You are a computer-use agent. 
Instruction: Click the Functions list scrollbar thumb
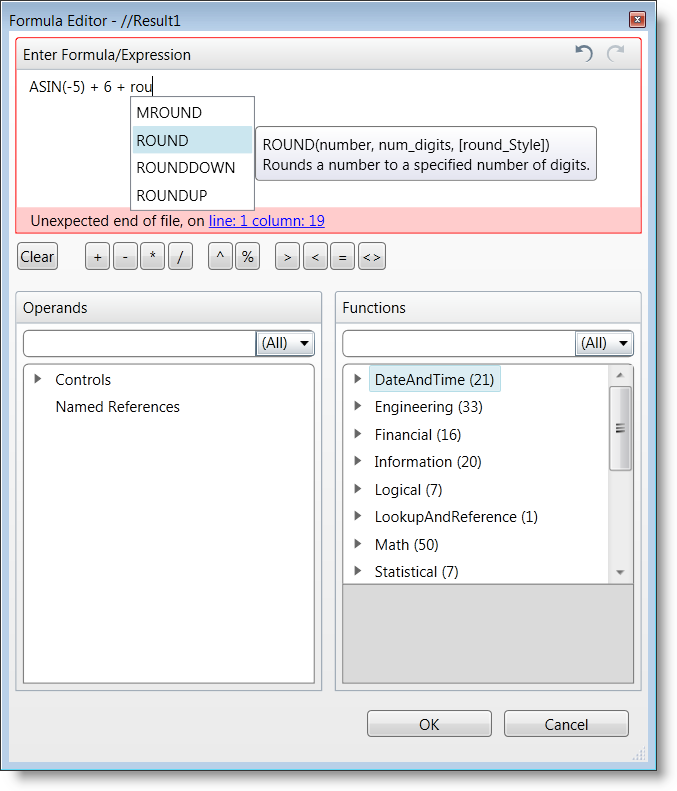(620, 428)
